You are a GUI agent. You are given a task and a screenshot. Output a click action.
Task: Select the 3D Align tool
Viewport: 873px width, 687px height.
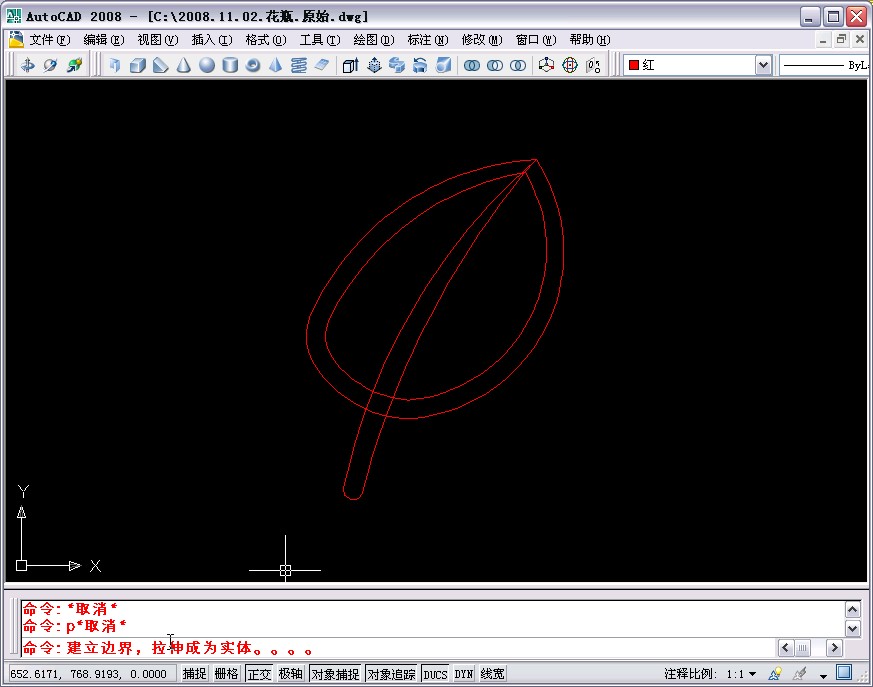pyautogui.click(x=594, y=65)
